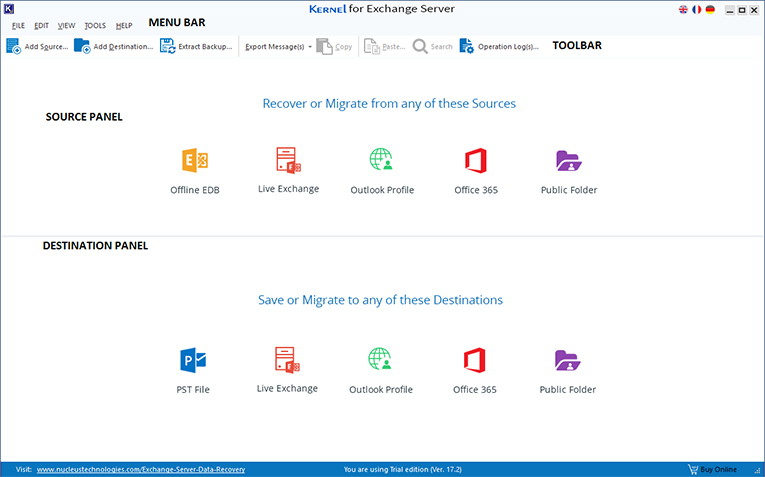Click 'Save or Migrate to any of these Destinations'
The width and height of the screenshot is (765, 477).
pos(380,300)
